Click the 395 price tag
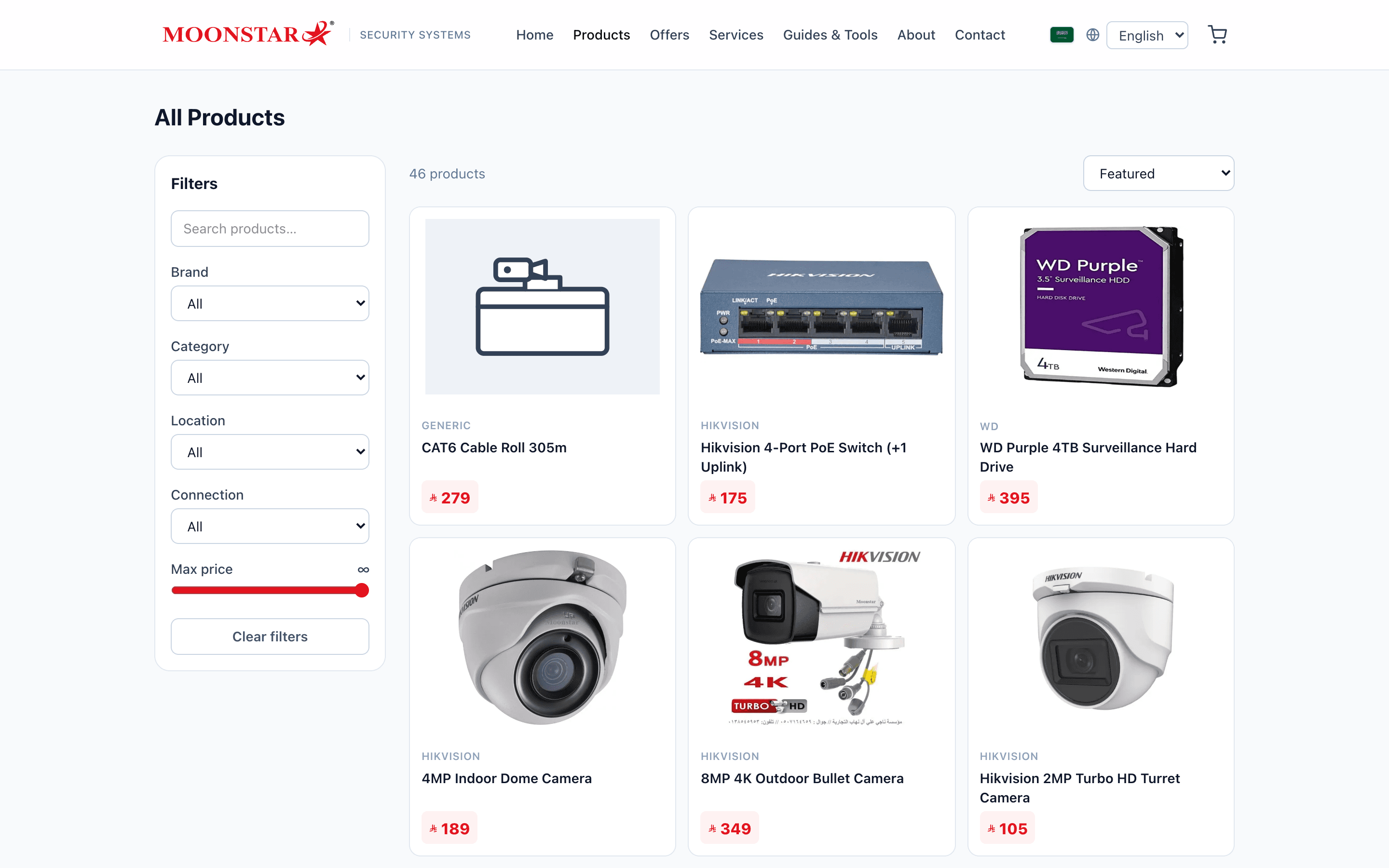The height and width of the screenshot is (868, 1389). point(1008,497)
